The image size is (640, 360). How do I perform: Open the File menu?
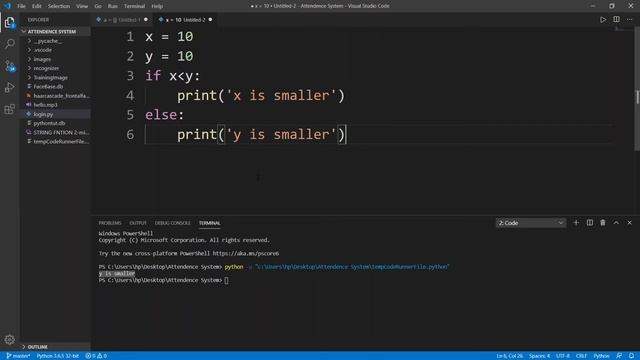[x=21, y=6]
